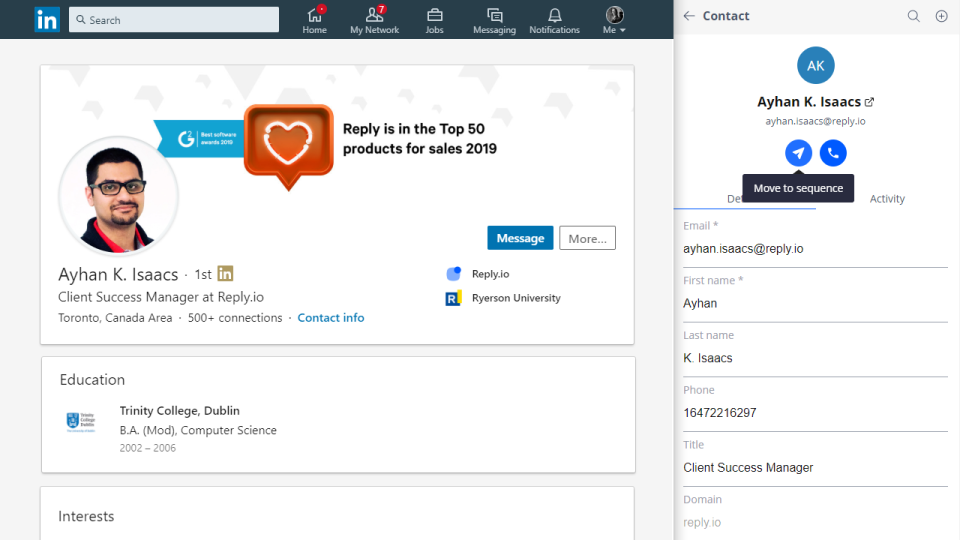Click Trinity College logo
Screen dimensions: 960x540
tap(81, 422)
